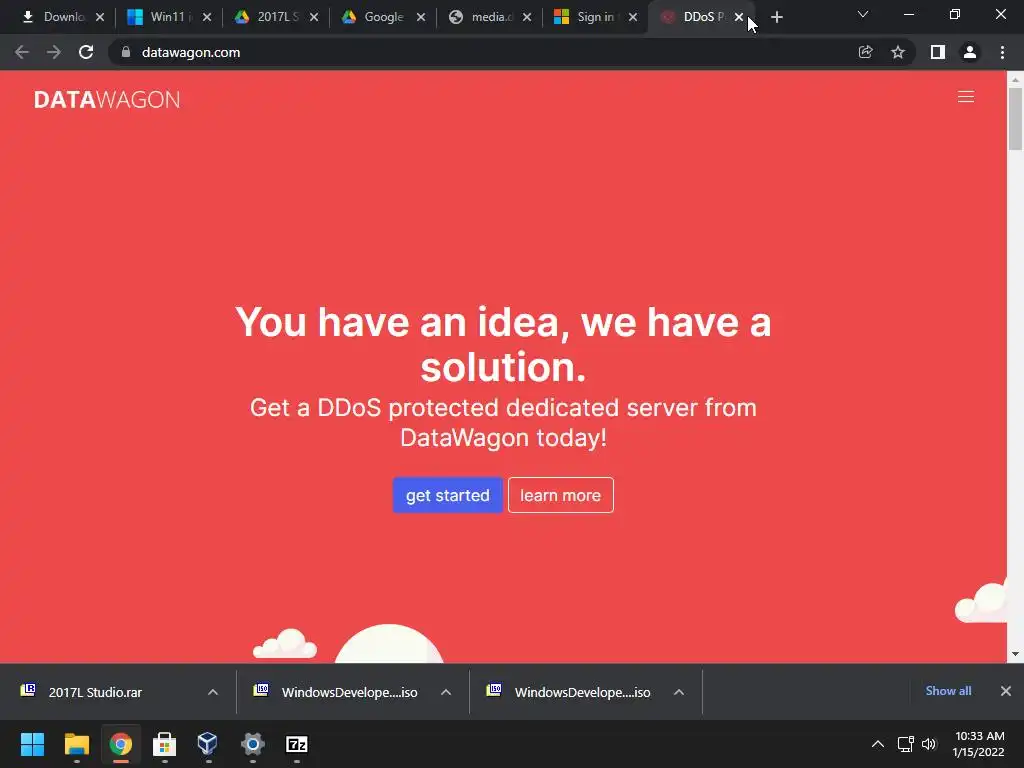Click the blue get started button

click(447, 495)
